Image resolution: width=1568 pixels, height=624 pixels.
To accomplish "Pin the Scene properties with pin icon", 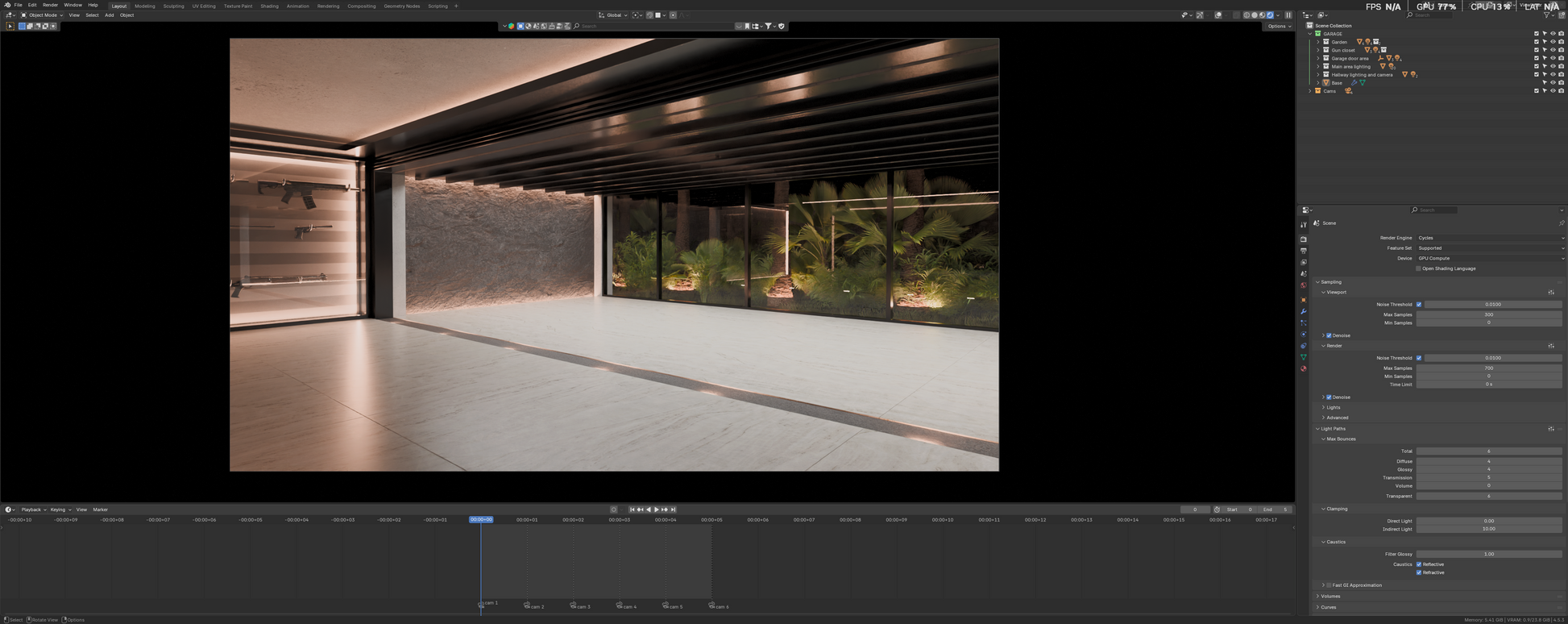I will 1561,223.
